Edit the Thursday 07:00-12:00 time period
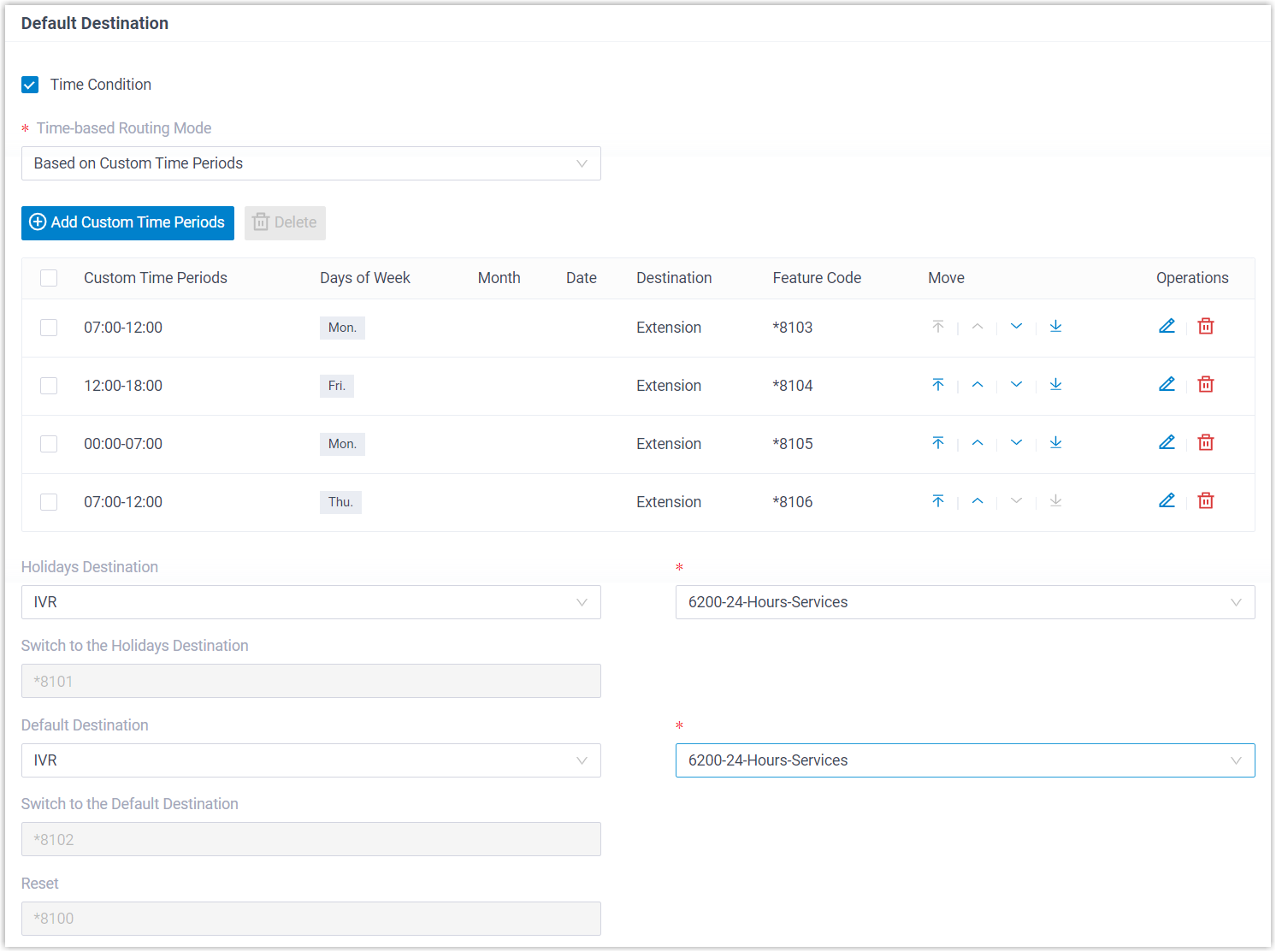1276x952 pixels. [x=1167, y=501]
